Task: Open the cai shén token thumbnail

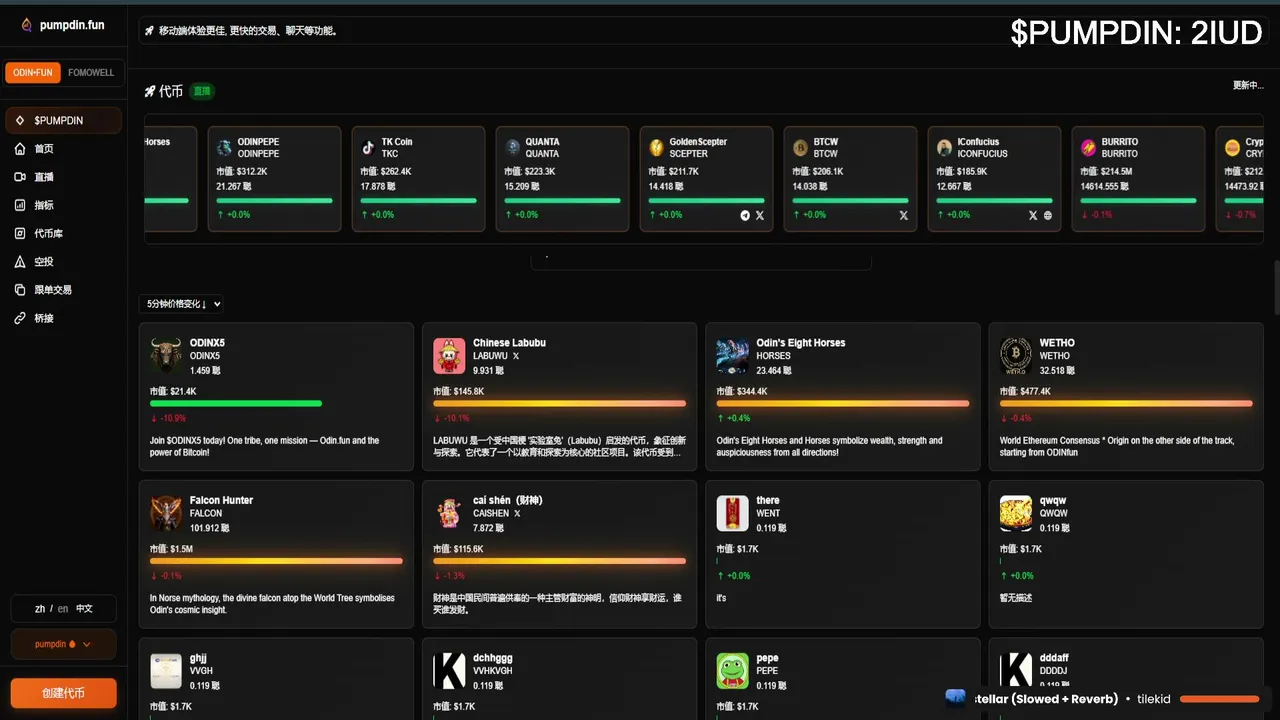Action: click(x=449, y=513)
